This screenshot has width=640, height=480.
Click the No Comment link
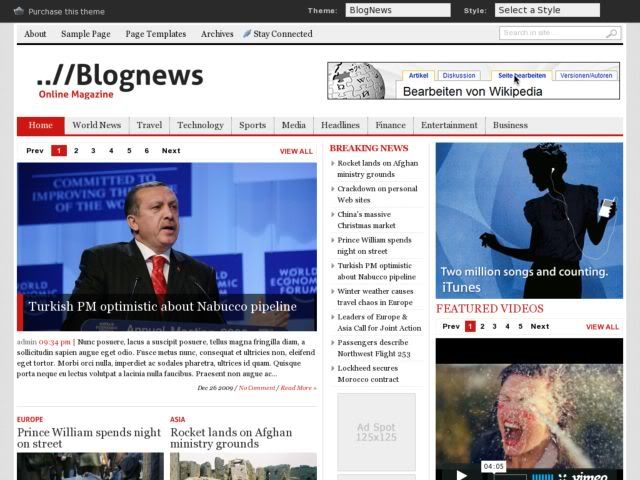tap(257, 388)
